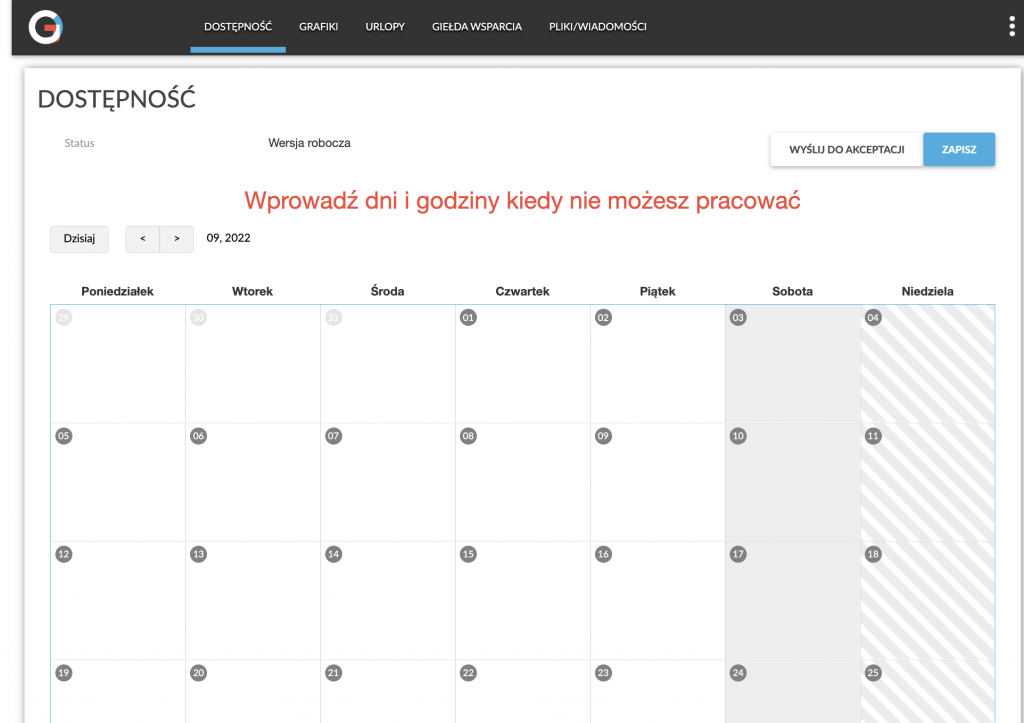Select Sunday day 18 cell
The image size is (1024, 723).
click(x=927, y=600)
